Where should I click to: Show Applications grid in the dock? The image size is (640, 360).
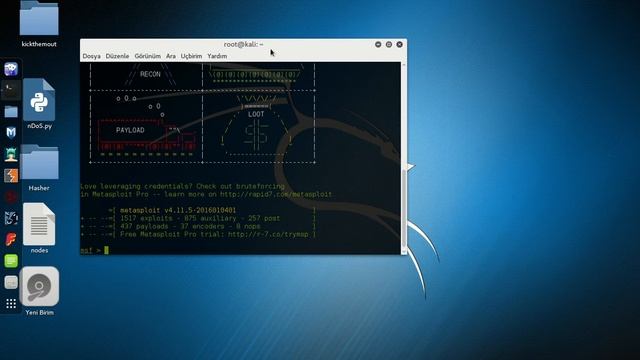click(x=11, y=304)
